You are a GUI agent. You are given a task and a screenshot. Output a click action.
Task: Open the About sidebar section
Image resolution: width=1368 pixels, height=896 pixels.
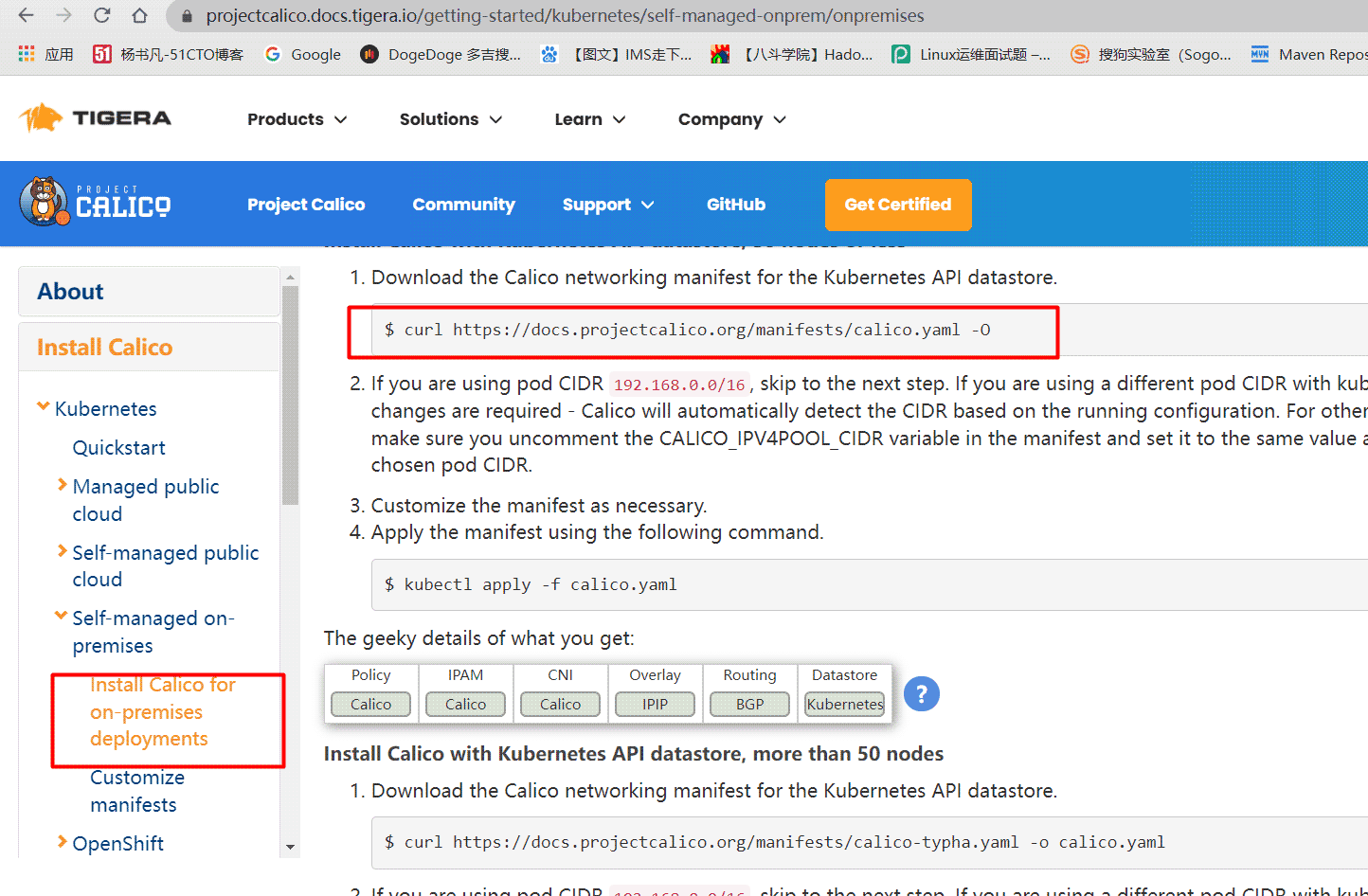(149, 291)
